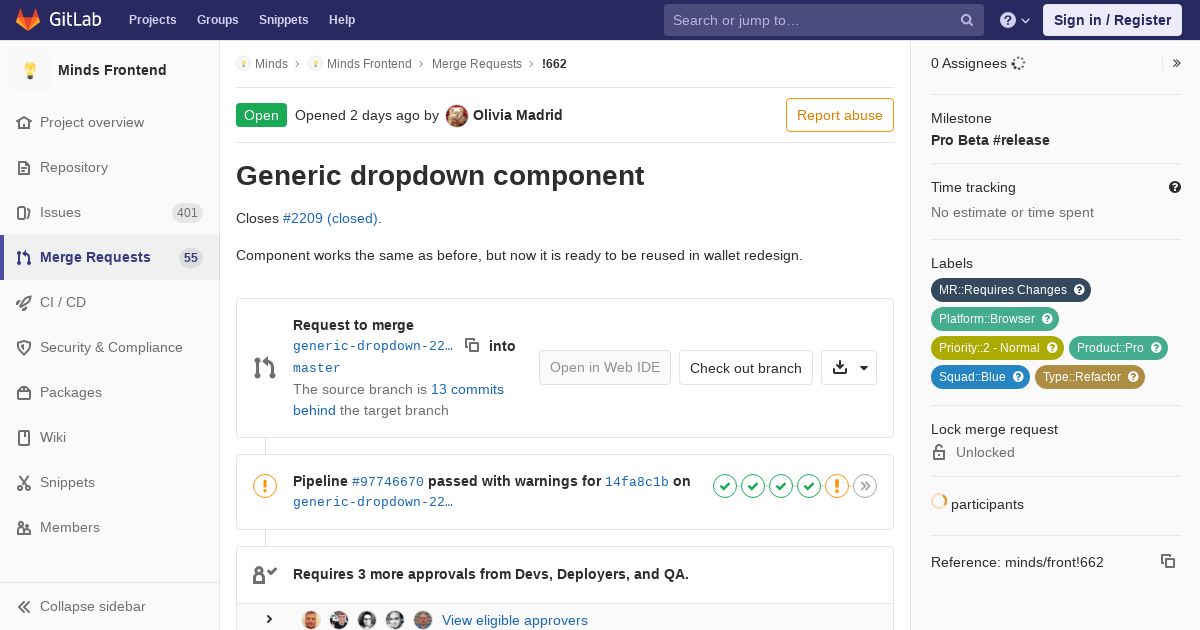The image size is (1200, 630).
Task: Open the Help top menu item
Action: [x=342, y=20]
